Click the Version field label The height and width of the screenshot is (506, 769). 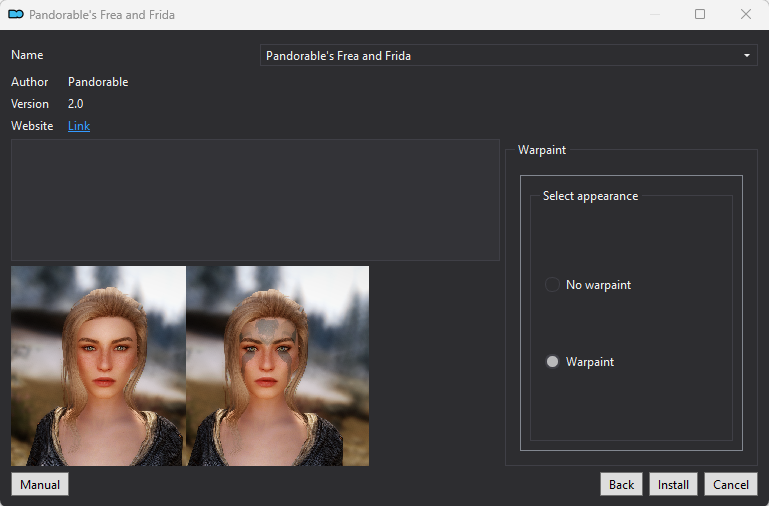(30, 104)
